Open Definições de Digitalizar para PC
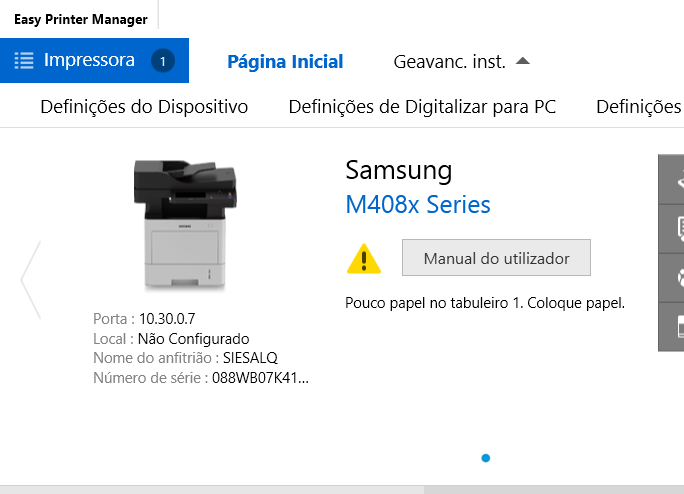 pyautogui.click(x=422, y=107)
